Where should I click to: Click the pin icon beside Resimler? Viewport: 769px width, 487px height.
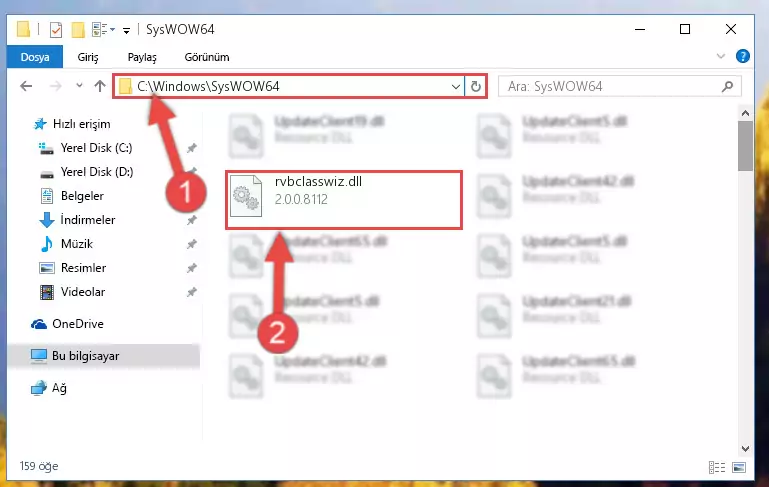pyautogui.click(x=192, y=268)
